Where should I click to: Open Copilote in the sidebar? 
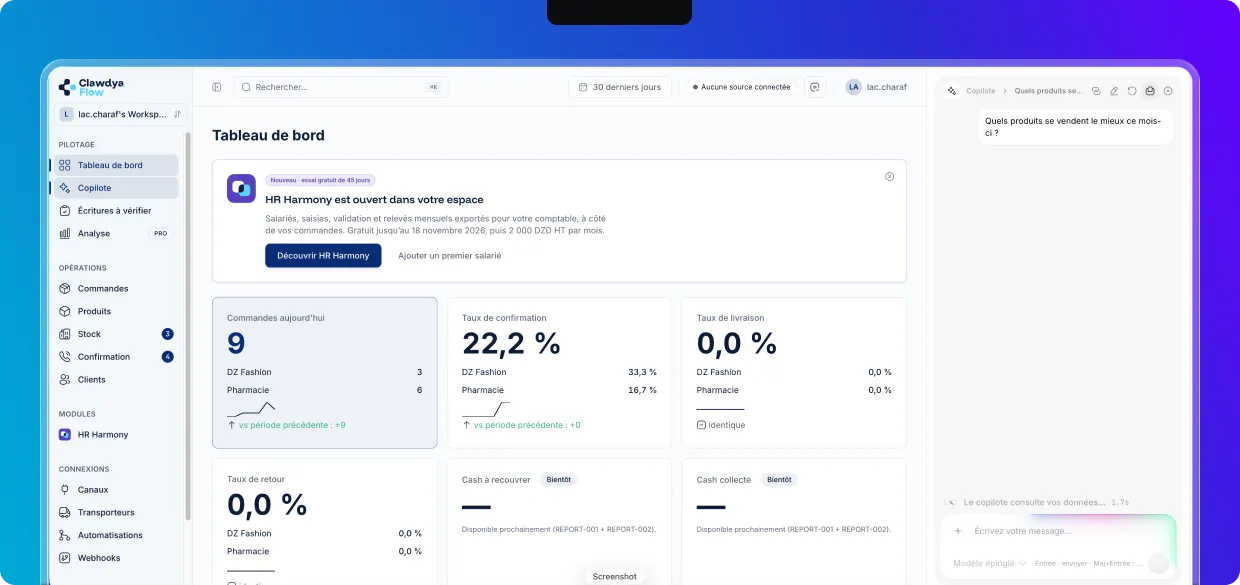[x=116, y=188]
